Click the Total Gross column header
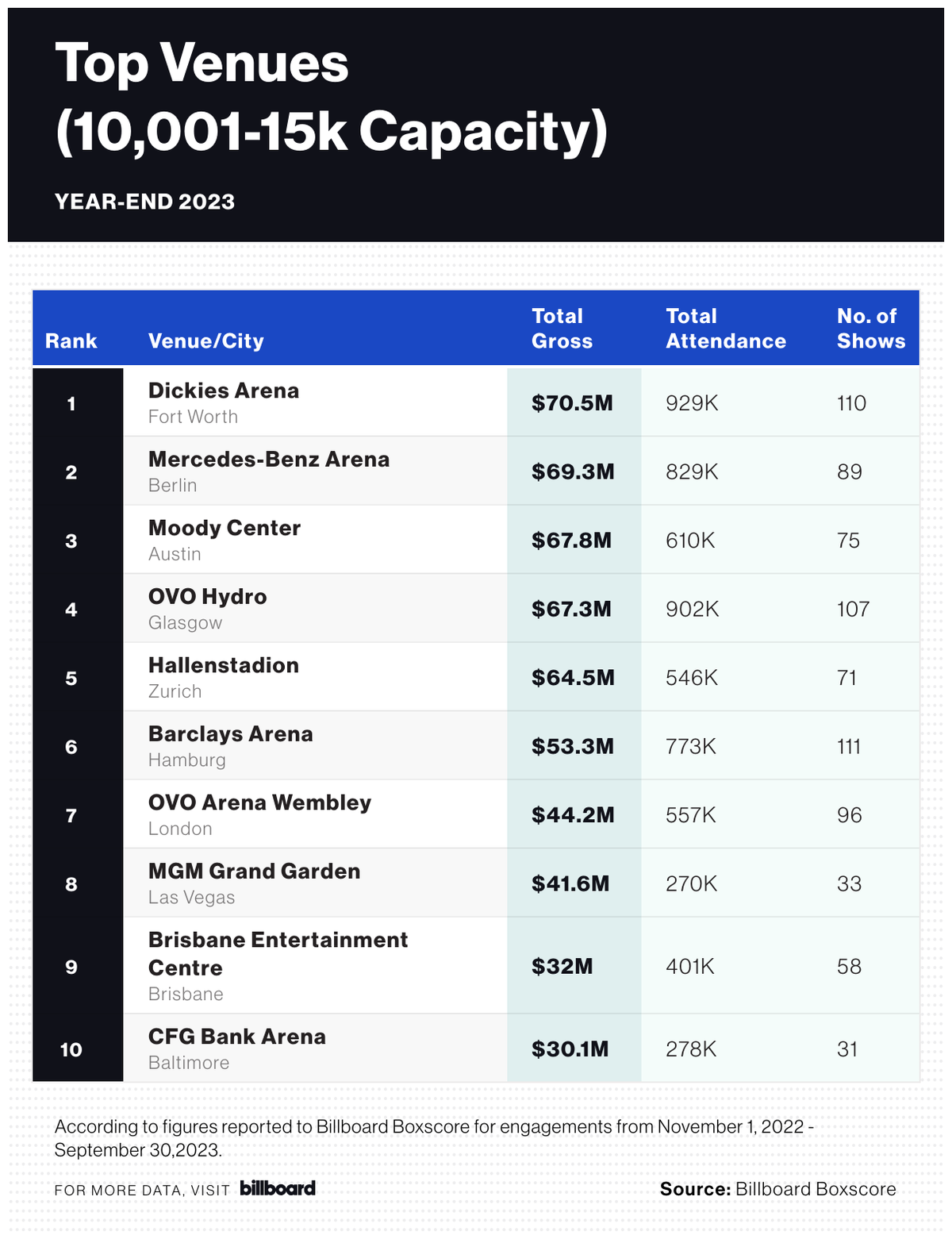The height and width of the screenshot is (1239, 952). point(562,329)
